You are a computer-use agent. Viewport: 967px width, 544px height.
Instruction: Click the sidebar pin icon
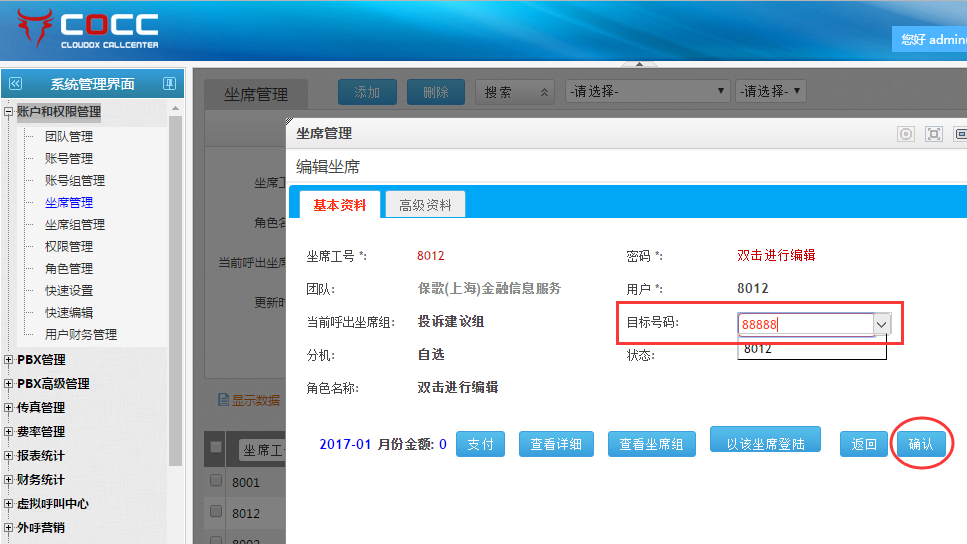point(170,84)
